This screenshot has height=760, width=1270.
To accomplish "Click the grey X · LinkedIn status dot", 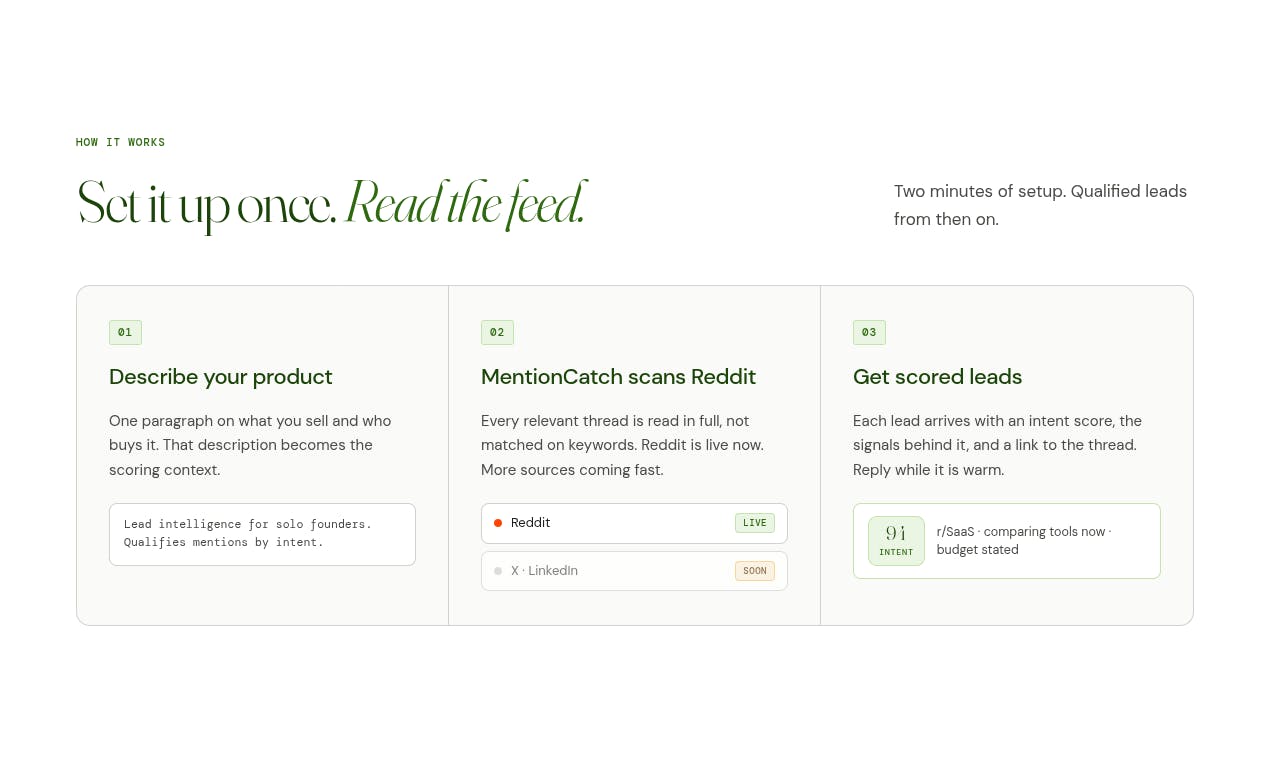I will [498, 571].
